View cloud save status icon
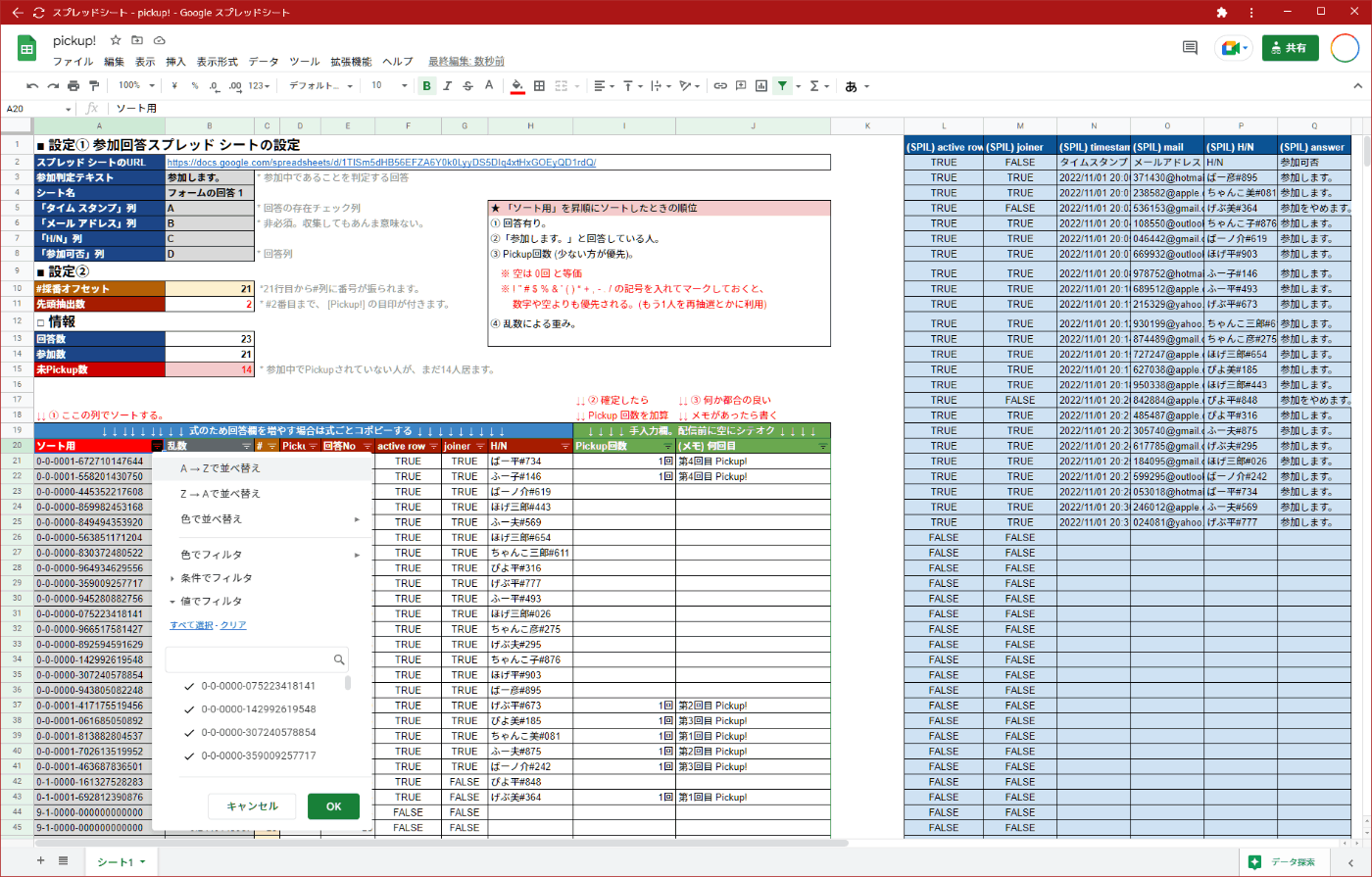This screenshot has width=1372, height=877. (x=160, y=41)
